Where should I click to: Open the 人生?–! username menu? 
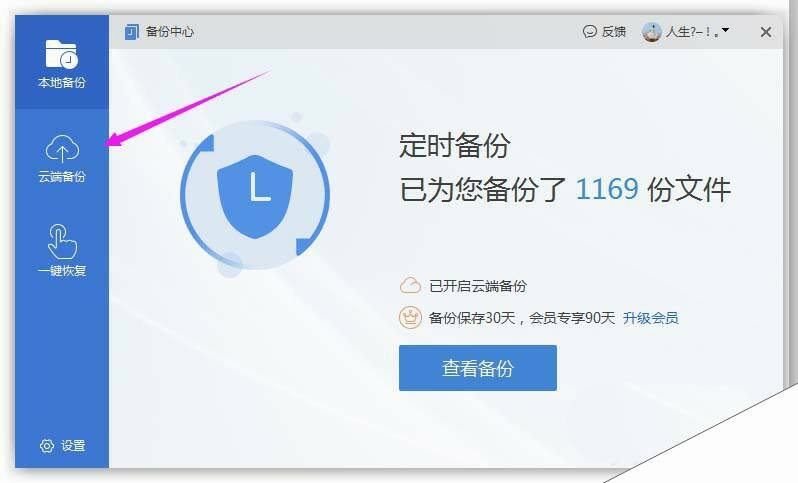pyautogui.click(x=691, y=32)
